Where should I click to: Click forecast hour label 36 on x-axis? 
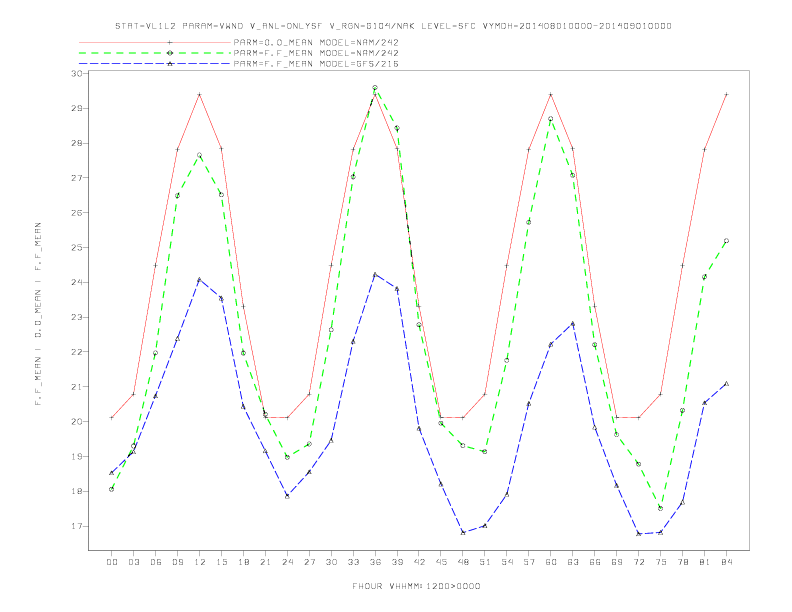point(375,562)
